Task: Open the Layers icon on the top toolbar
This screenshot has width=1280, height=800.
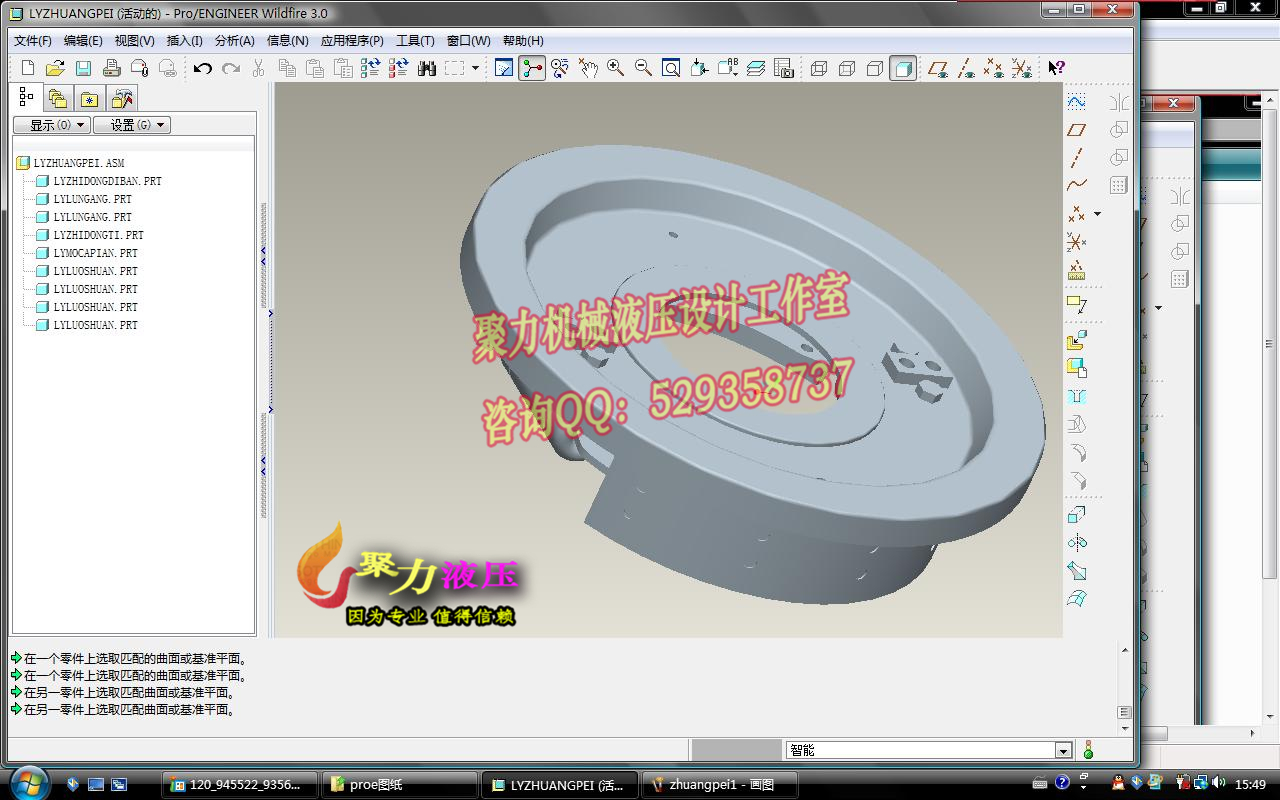Action: coord(757,67)
